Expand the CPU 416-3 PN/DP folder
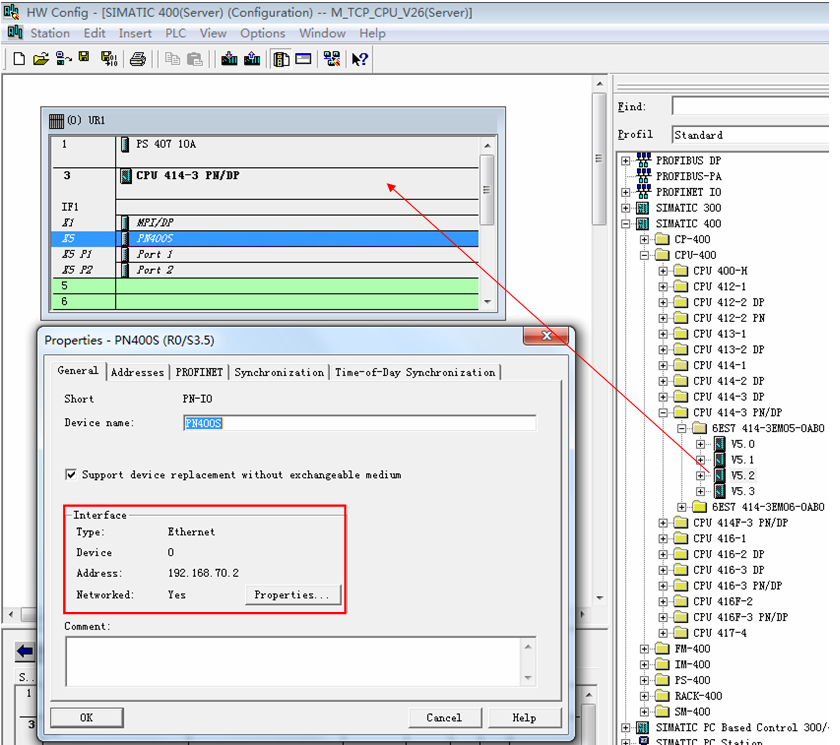The height and width of the screenshot is (745, 840). click(664, 586)
